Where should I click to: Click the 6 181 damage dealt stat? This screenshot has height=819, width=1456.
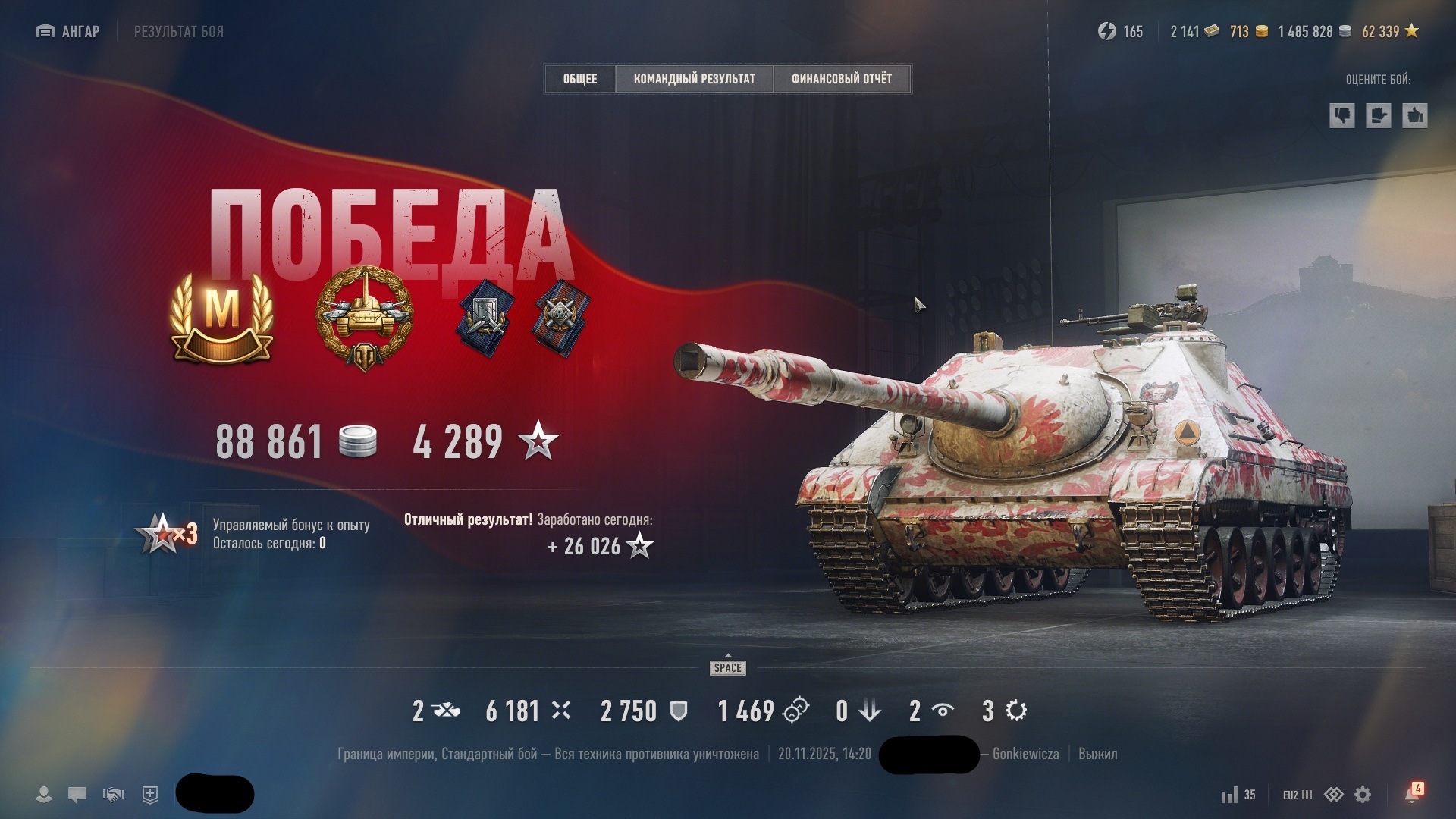pos(528,711)
